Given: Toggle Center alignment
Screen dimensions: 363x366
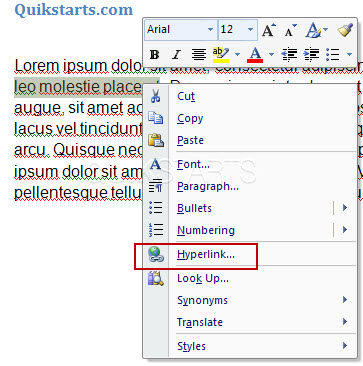Looking at the screenshot, I should tap(199, 54).
